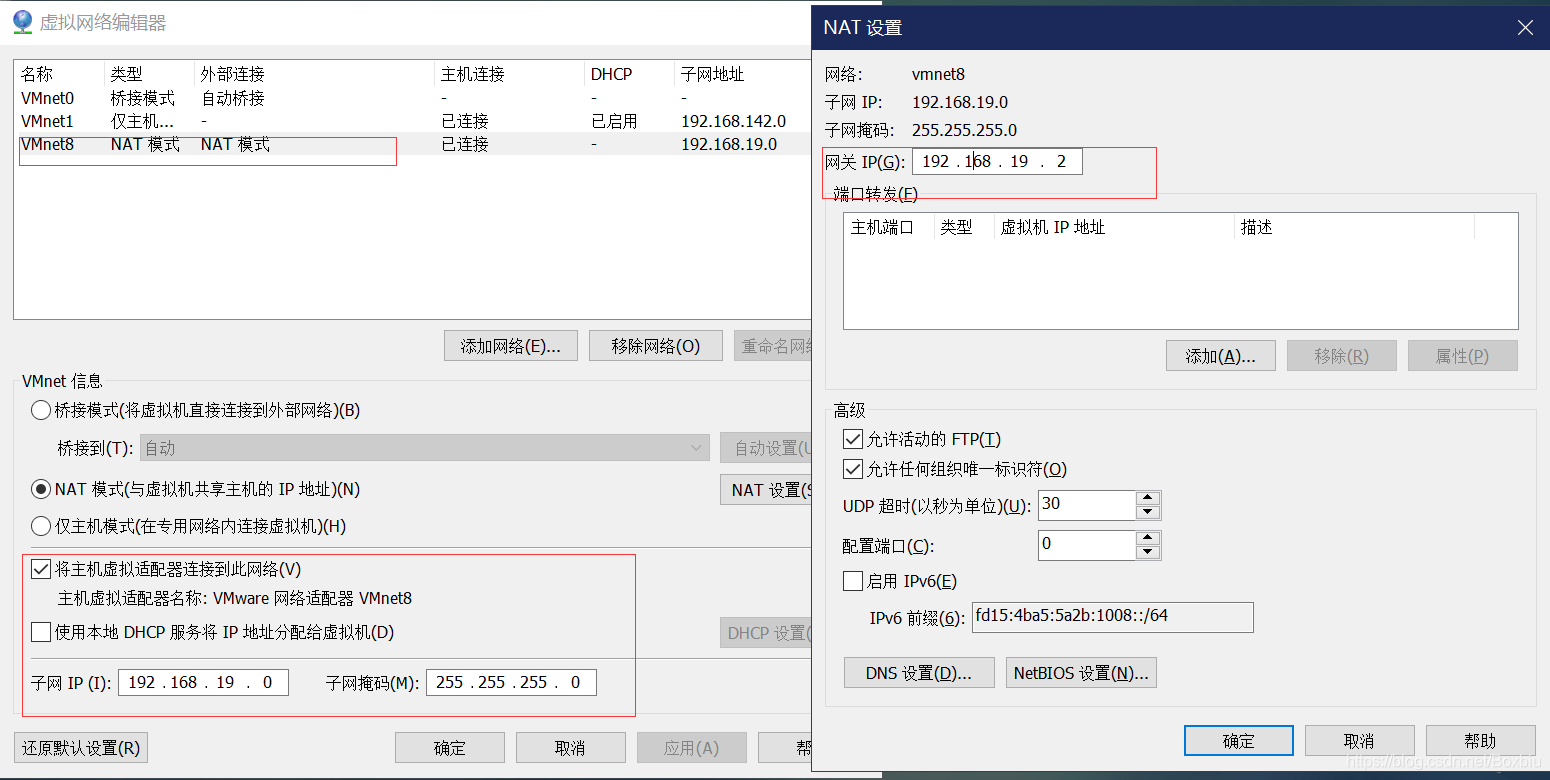Click 取消 in NAT 设置 dialog
This screenshot has width=1550, height=780.
point(1360,741)
